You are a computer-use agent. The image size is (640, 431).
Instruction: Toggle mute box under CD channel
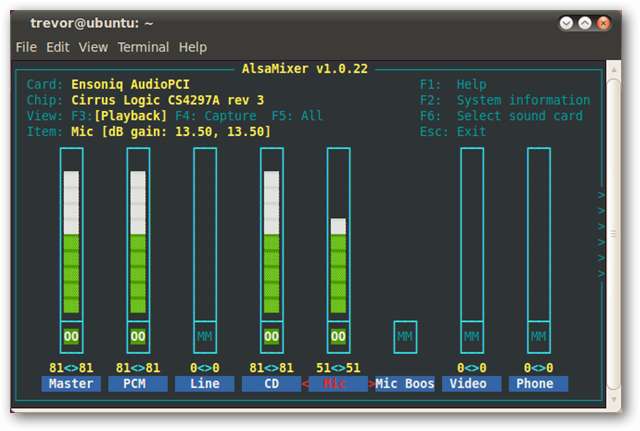(x=271, y=337)
